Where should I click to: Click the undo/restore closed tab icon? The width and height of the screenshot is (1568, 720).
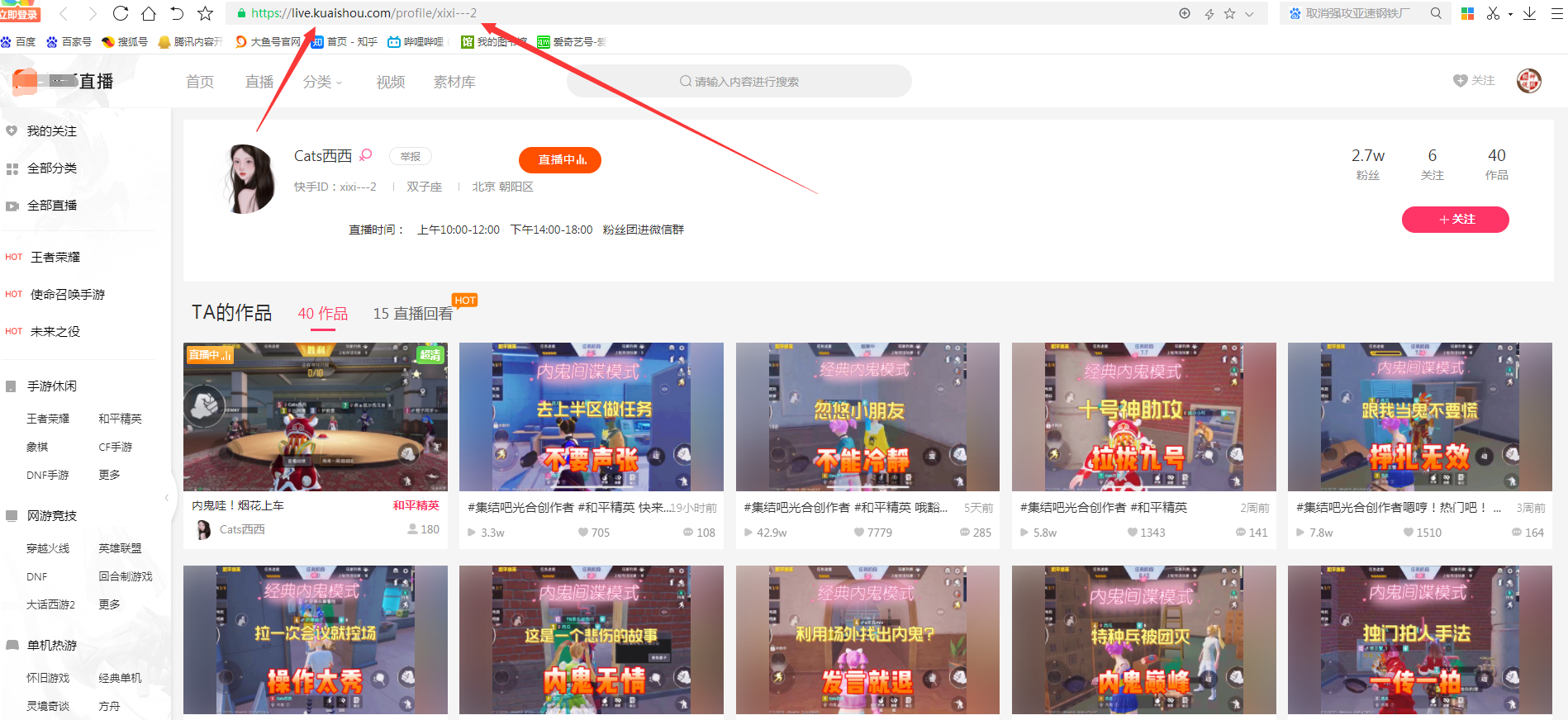pyautogui.click(x=177, y=13)
